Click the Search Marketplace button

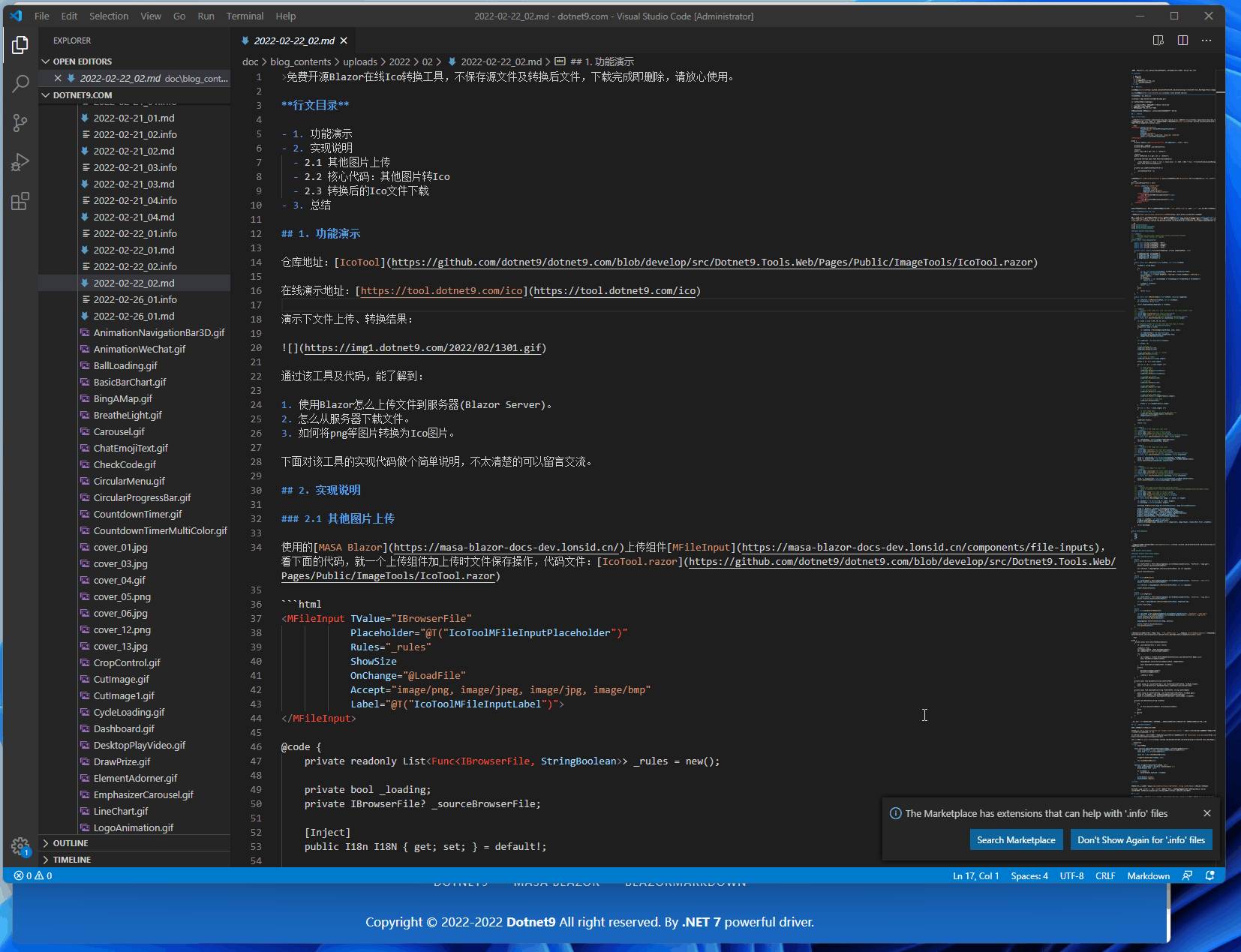[x=1016, y=840]
